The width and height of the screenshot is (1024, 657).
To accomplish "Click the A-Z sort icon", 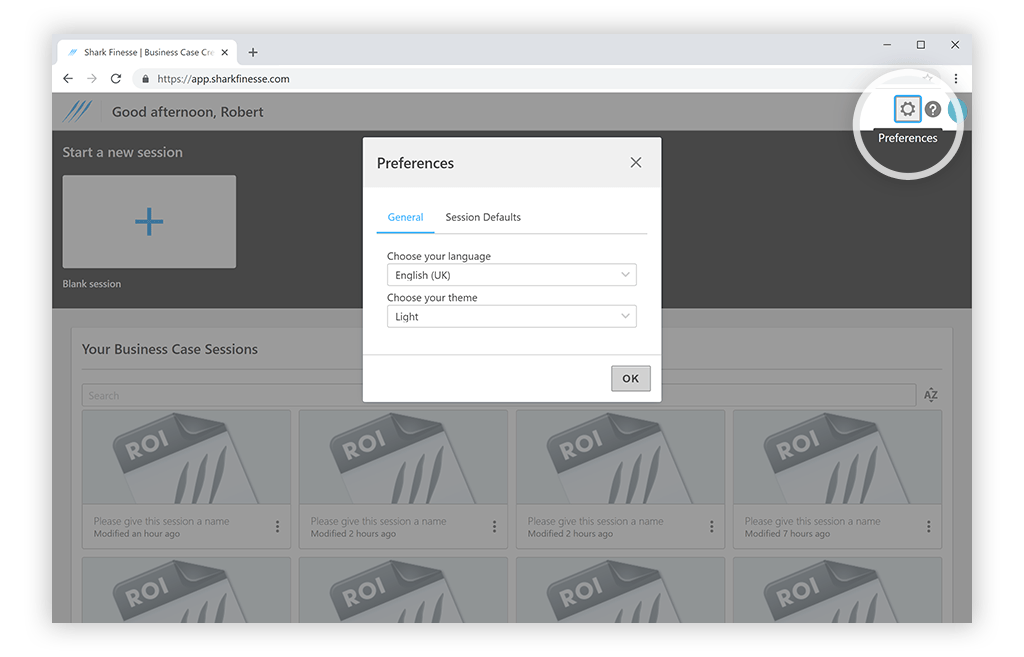I will tap(930, 396).
